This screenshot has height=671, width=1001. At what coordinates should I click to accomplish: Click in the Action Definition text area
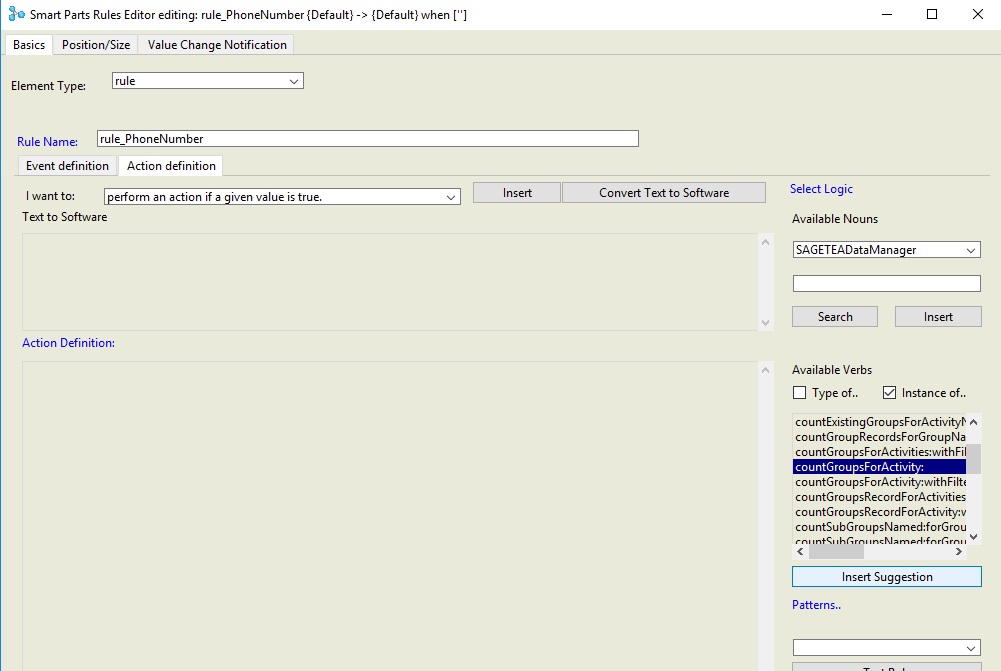(x=390, y=516)
